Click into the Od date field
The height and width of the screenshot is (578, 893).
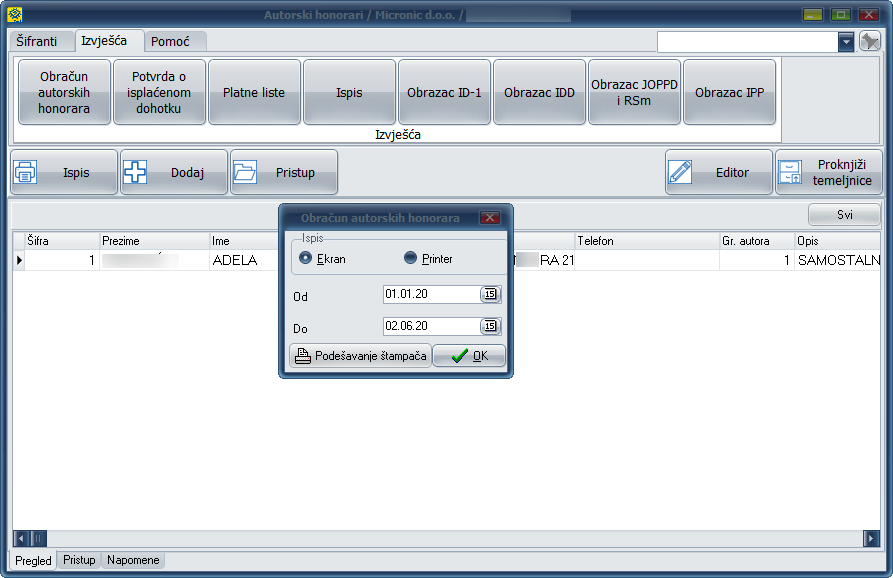(x=430, y=294)
